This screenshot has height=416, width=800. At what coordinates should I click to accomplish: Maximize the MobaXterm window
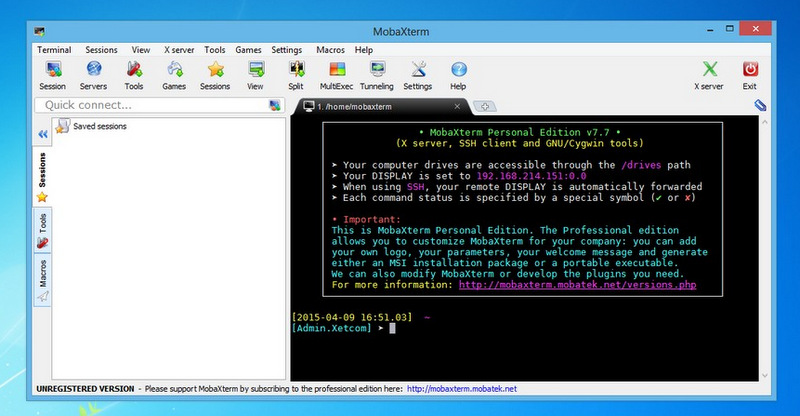pyautogui.click(x=730, y=29)
